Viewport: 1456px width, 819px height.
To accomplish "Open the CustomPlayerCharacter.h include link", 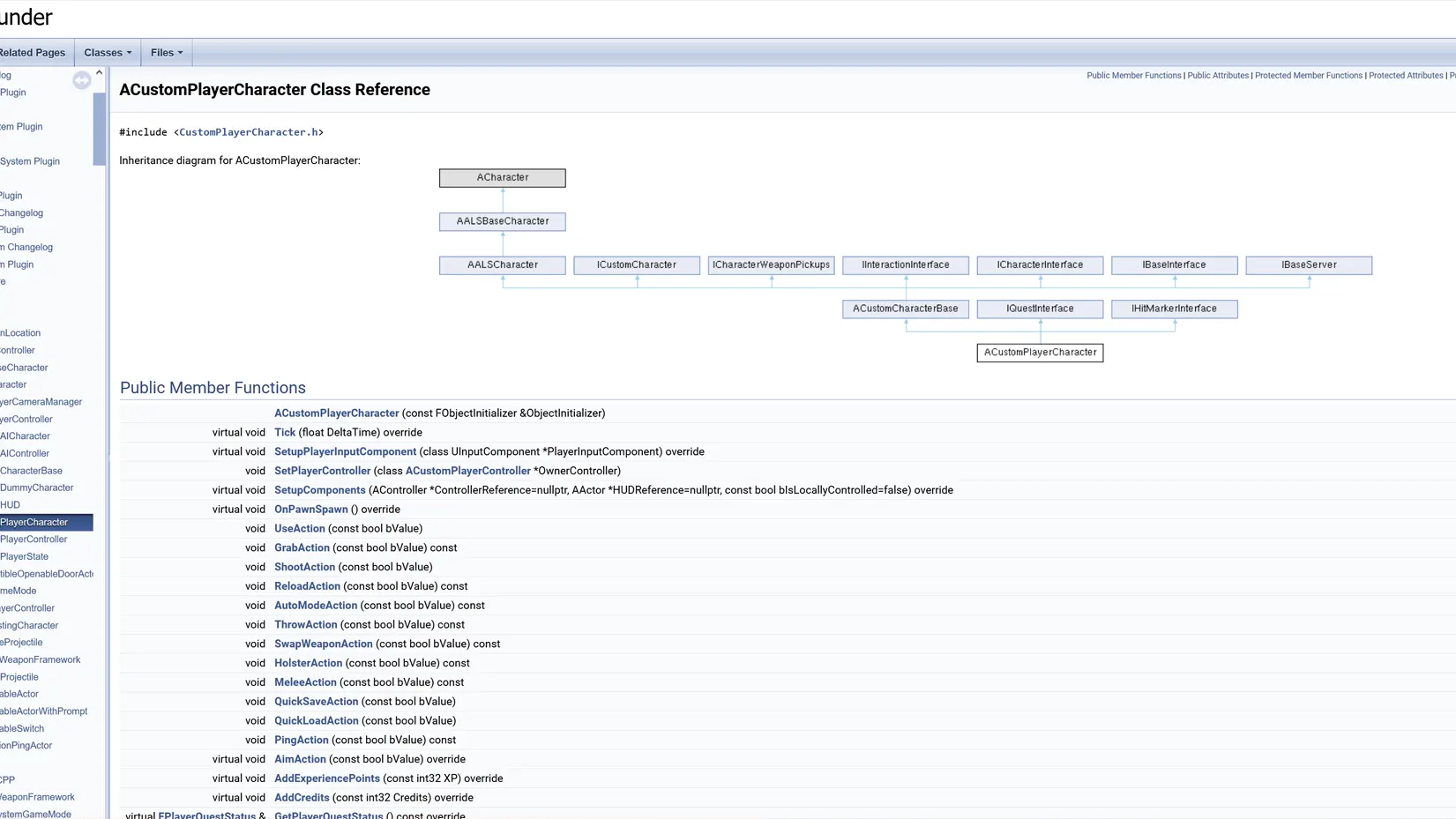I will tap(249, 132).
